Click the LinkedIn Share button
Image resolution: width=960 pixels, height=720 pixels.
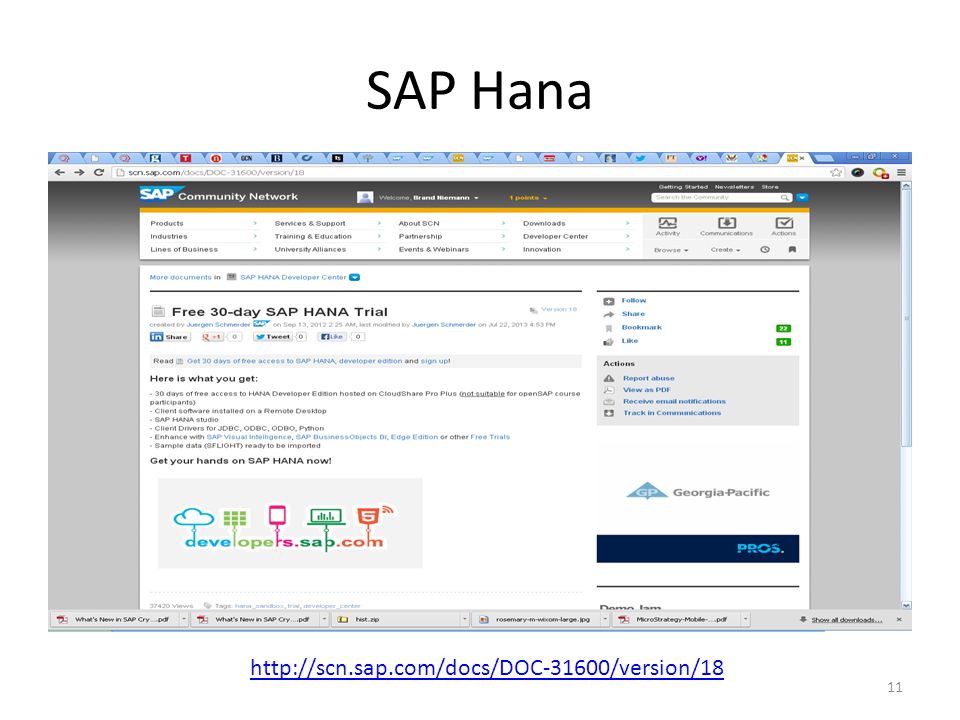170,337
